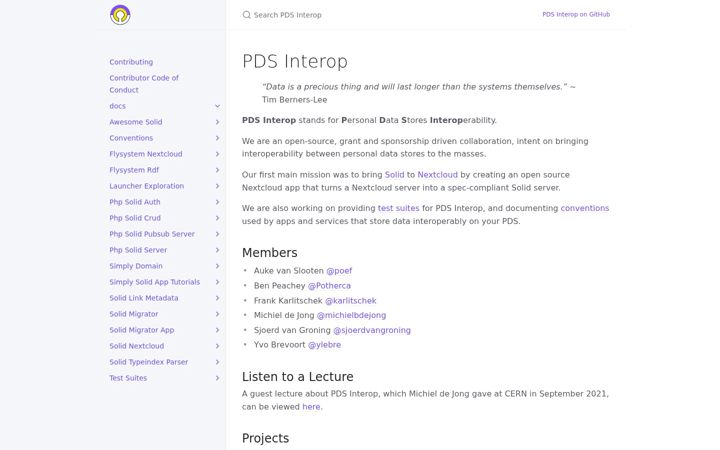Image resolution: width=720 pixels, height=450 pixels.
Task: Open Conventions sidebar link
Action: pyautogui.click(x=131, y=138)
